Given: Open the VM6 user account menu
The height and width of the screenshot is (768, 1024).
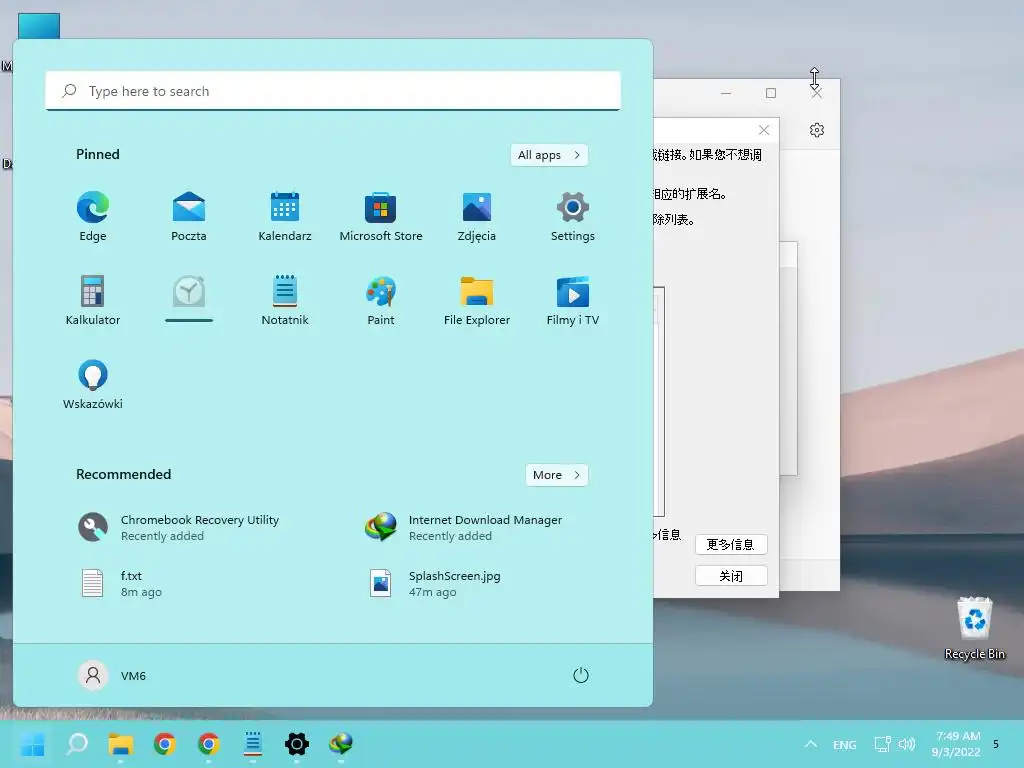Looking at the screenshot, I should click(x=112, y=675).
